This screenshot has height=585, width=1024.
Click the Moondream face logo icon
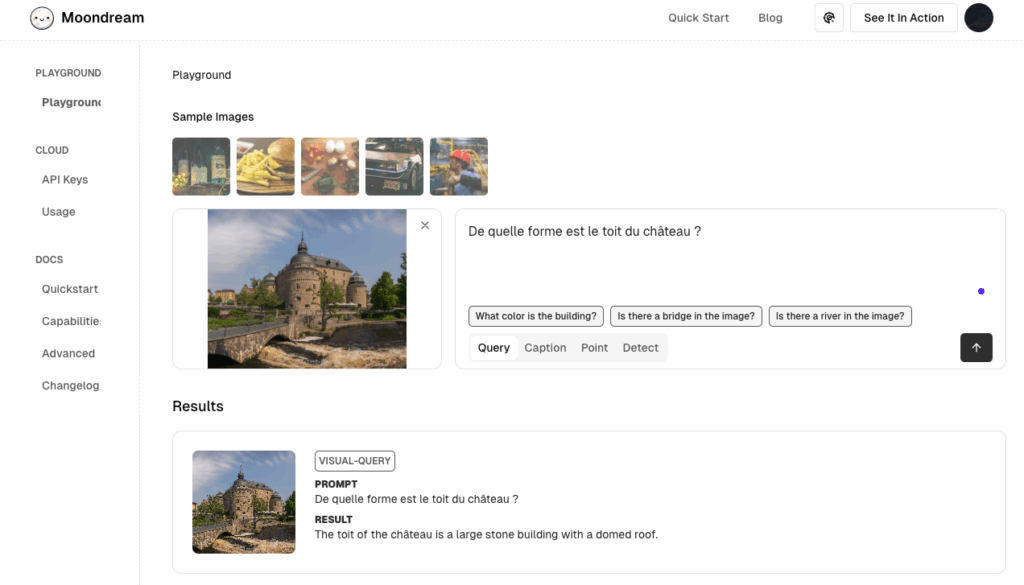point(42,18)
